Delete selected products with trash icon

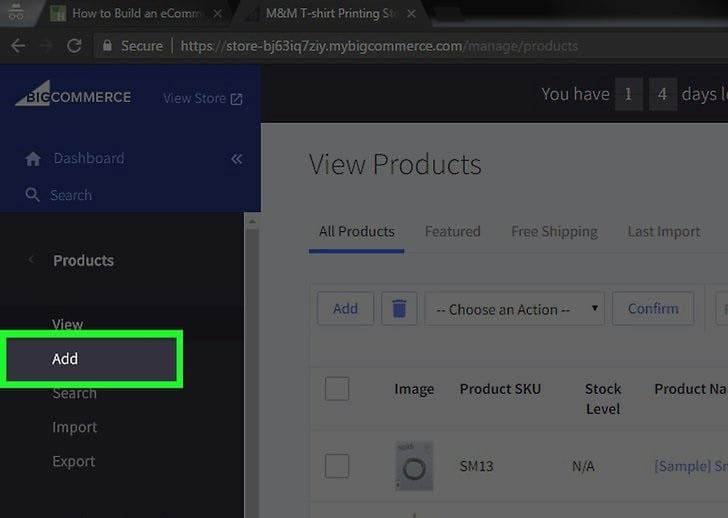[399, 308]
